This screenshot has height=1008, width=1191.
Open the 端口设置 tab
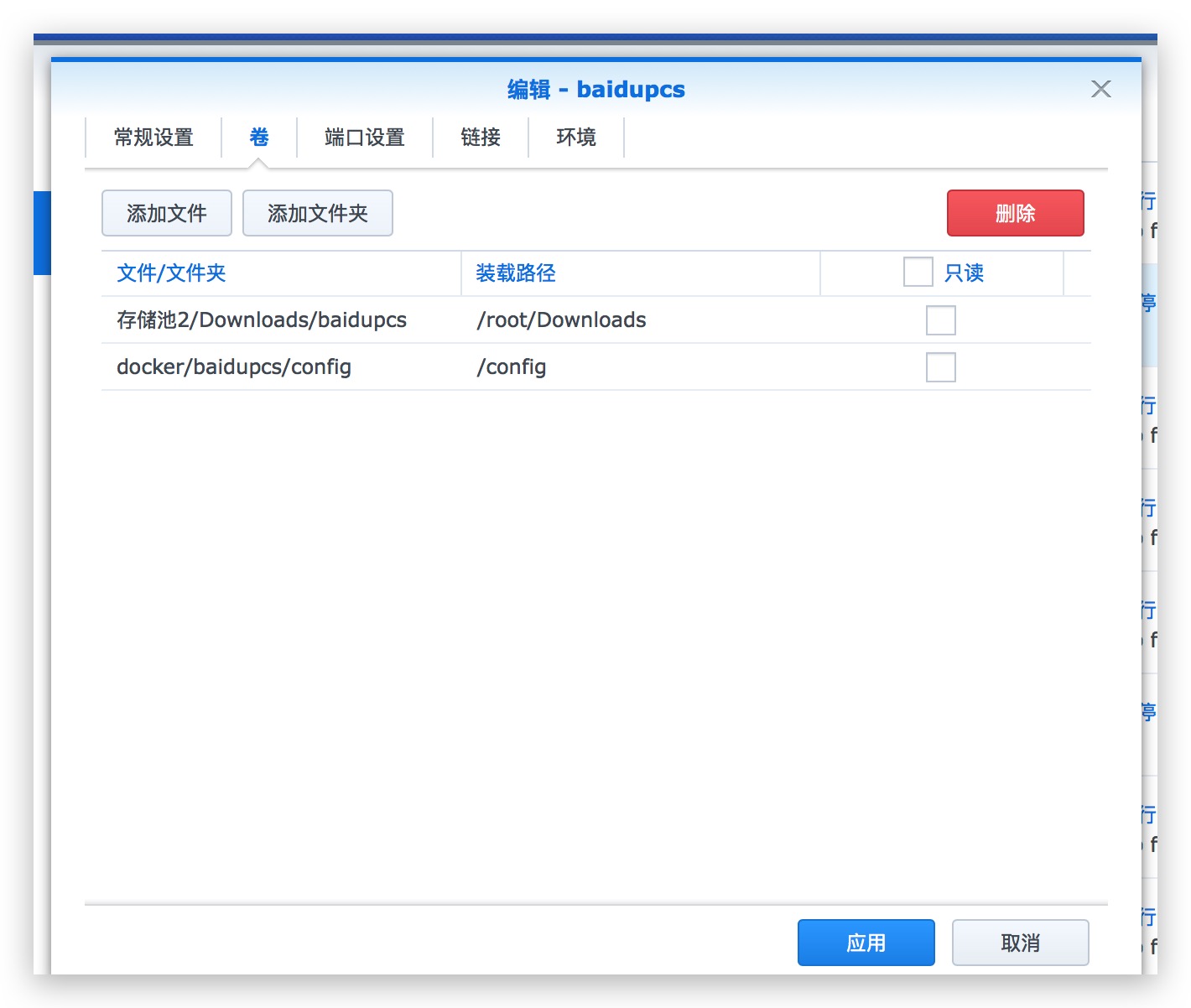click(x=364, y=138)
